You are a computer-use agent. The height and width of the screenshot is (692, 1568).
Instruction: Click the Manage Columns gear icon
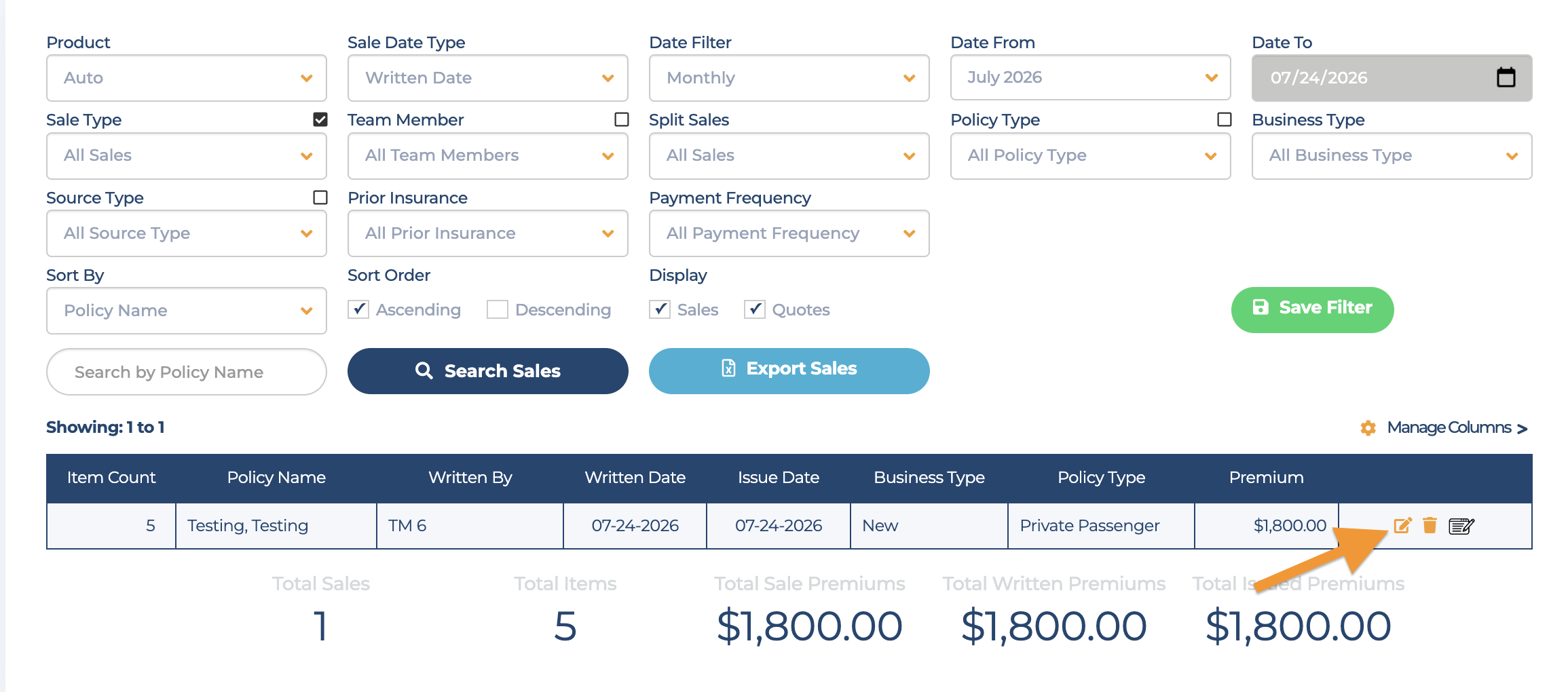tap(1368, 428)
